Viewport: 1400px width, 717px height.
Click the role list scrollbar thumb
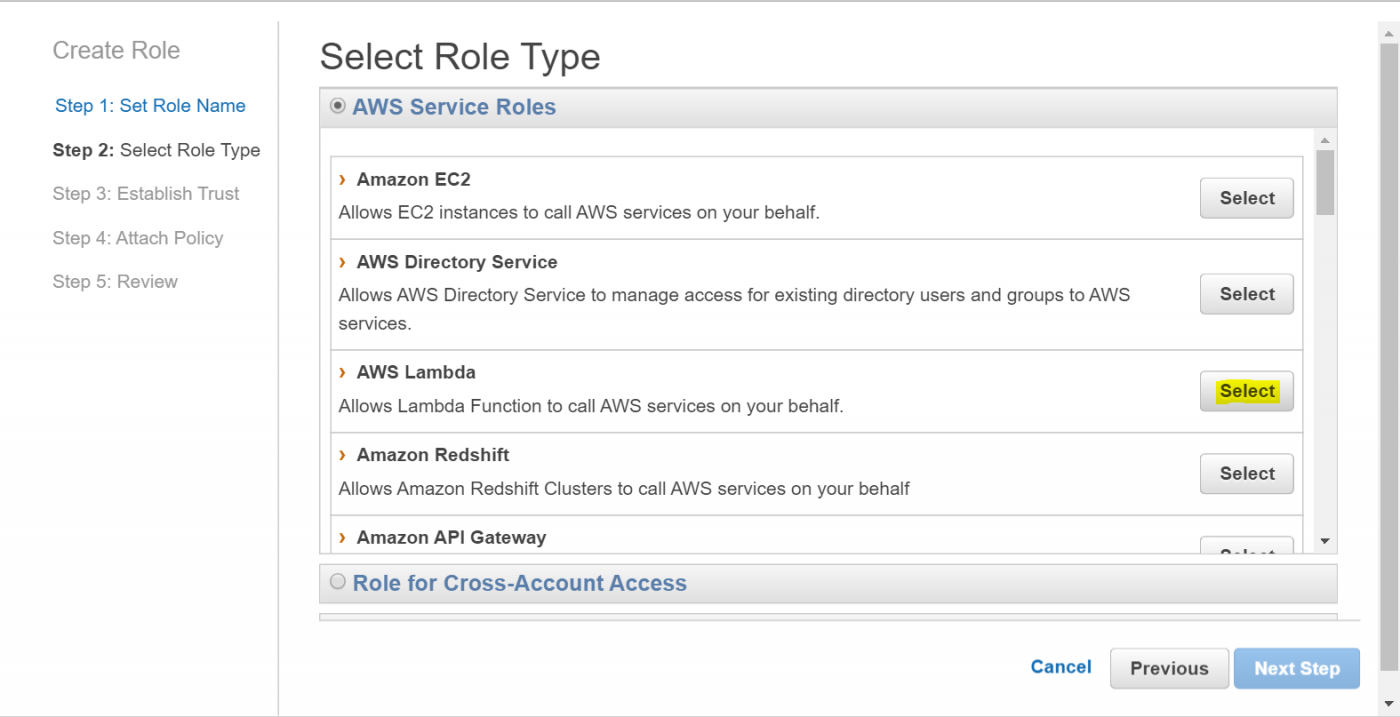tap(1325, 182)
